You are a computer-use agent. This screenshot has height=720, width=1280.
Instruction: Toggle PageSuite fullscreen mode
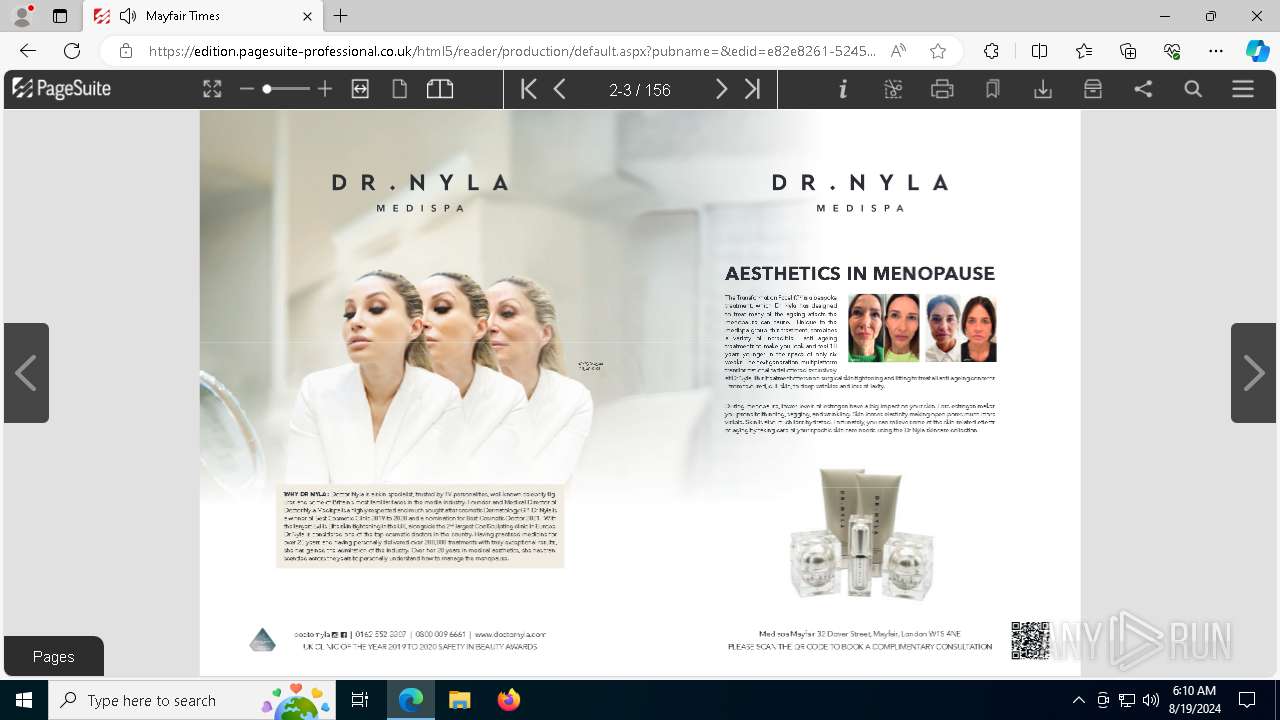click(x=212, y=89)
